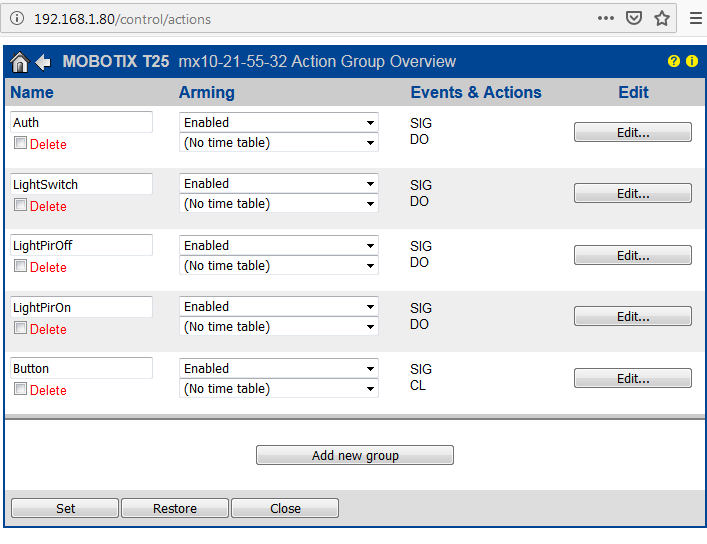This screenshot has width=707, height=544.
Task: Click the MOBOTIX home icon
Action: (19, 62)
